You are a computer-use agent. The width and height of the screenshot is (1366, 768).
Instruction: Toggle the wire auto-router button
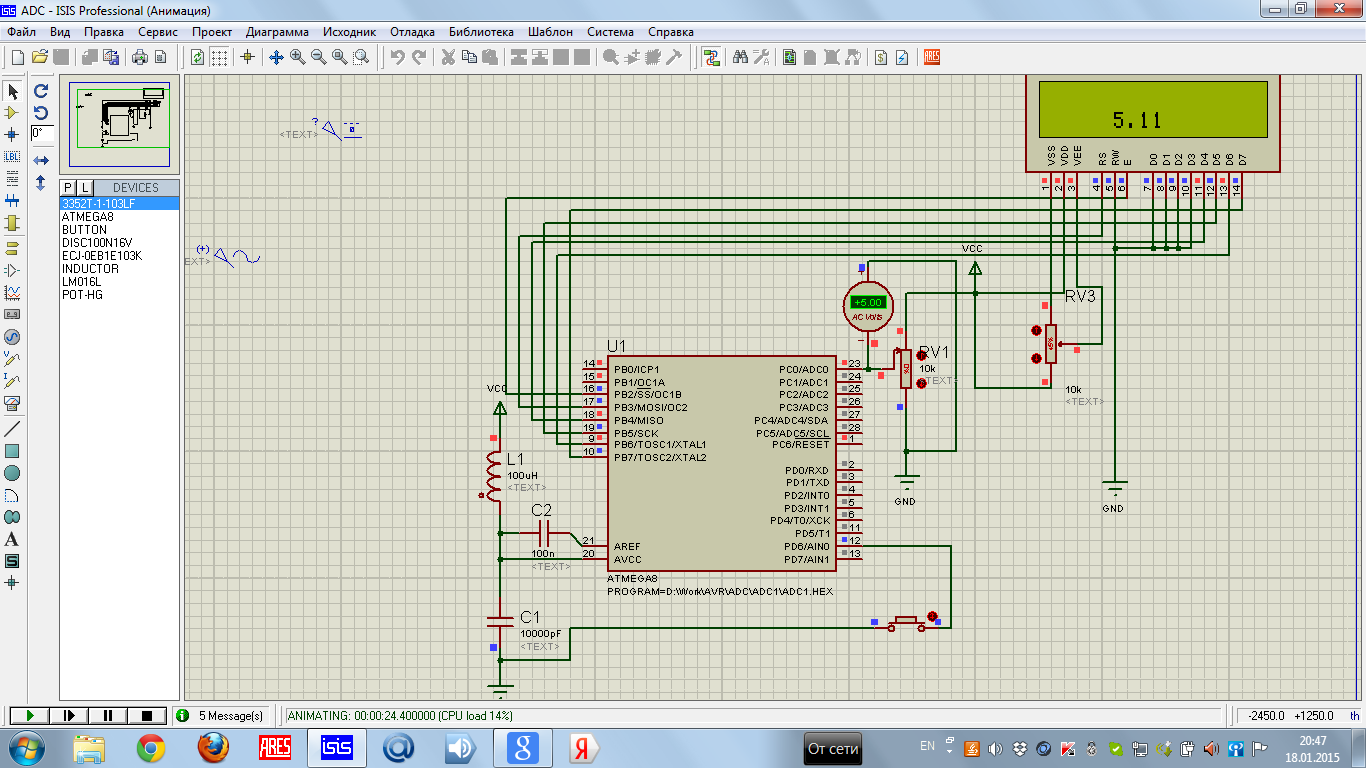(x=711, y=57)
